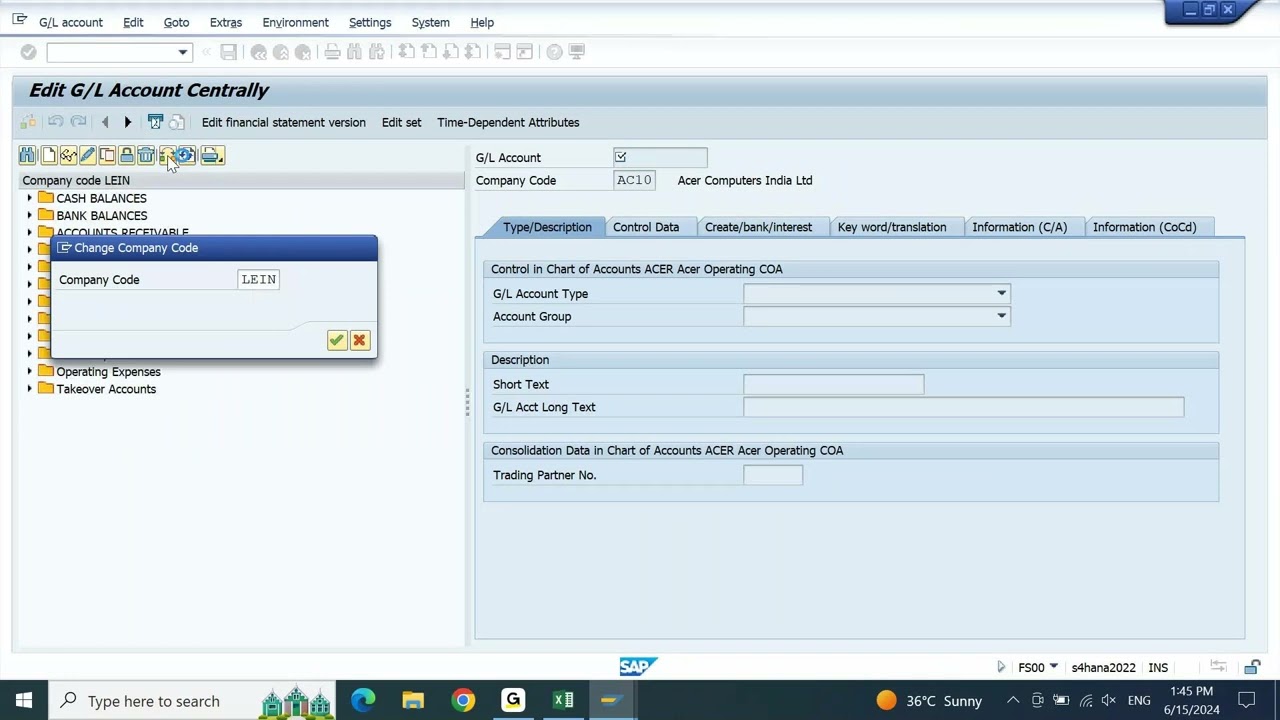
Task: Click Time-Dependent Attributes button
Action: point(508,122)
